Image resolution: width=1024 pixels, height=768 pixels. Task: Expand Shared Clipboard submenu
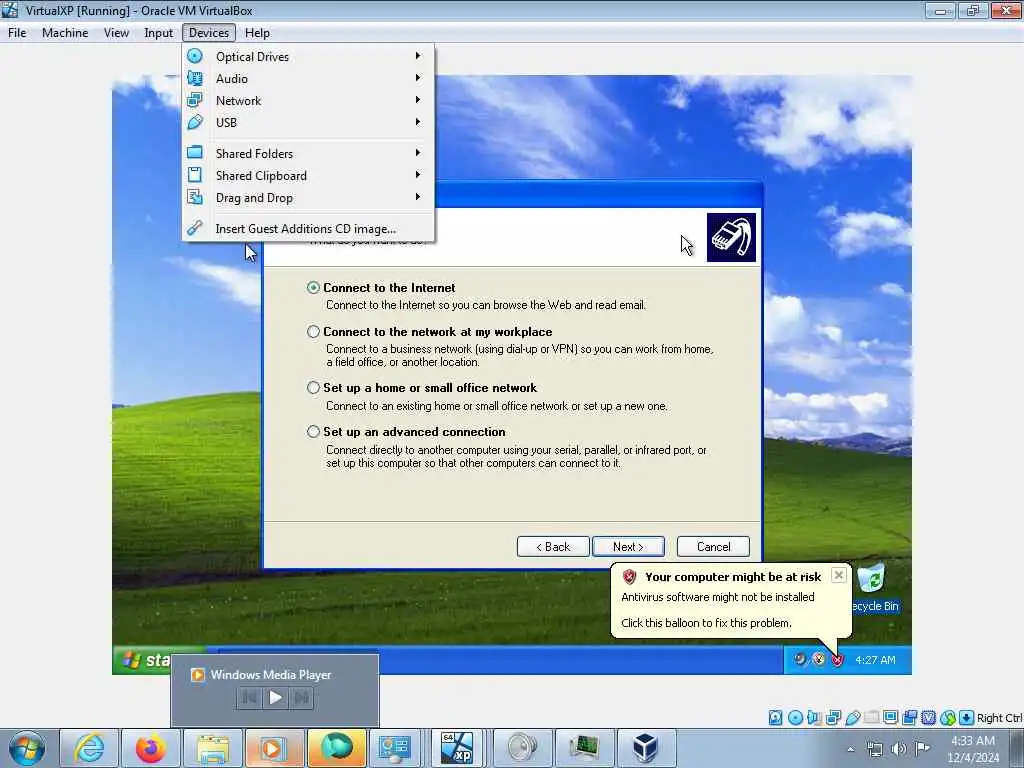pyautogui.click(x=417, y=174)
